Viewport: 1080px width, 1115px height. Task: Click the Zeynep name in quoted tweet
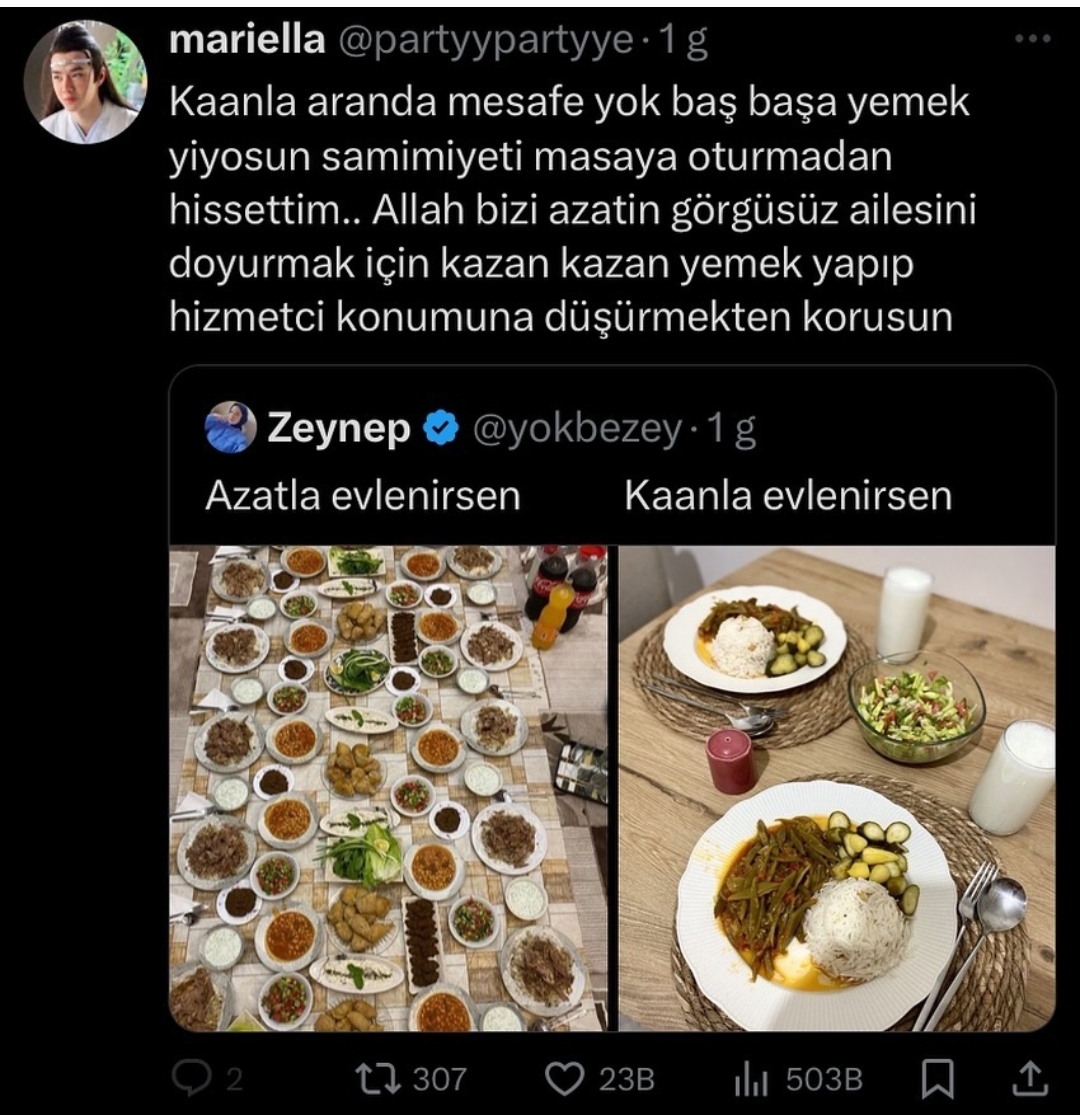[x=338, y=429]
